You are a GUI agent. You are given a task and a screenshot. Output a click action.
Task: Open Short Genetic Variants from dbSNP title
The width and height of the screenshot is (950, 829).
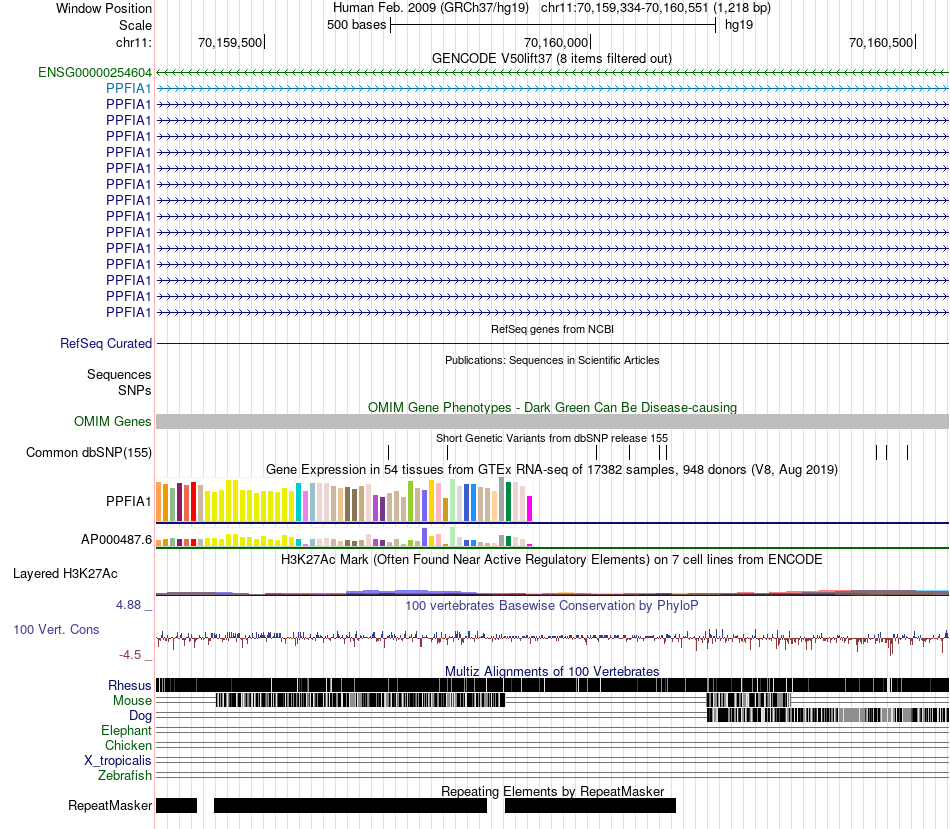(x=552, y=438)
